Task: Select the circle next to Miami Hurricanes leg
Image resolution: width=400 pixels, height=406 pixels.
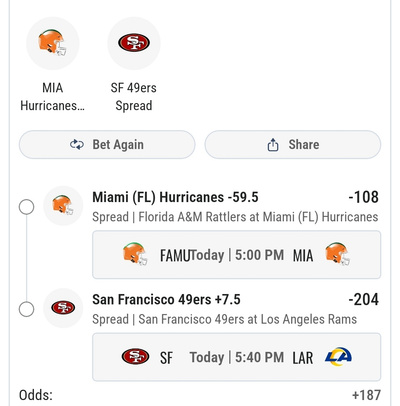Action: click(26, 207)
